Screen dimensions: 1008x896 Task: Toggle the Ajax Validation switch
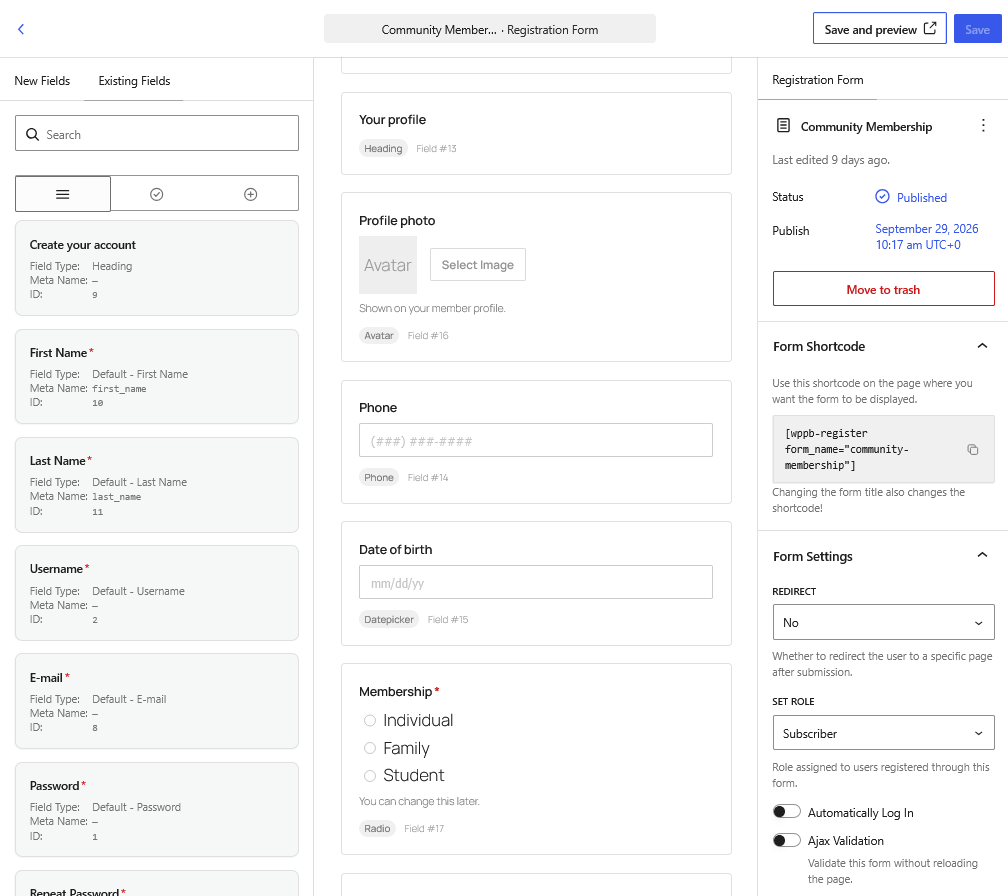point(786,840)
